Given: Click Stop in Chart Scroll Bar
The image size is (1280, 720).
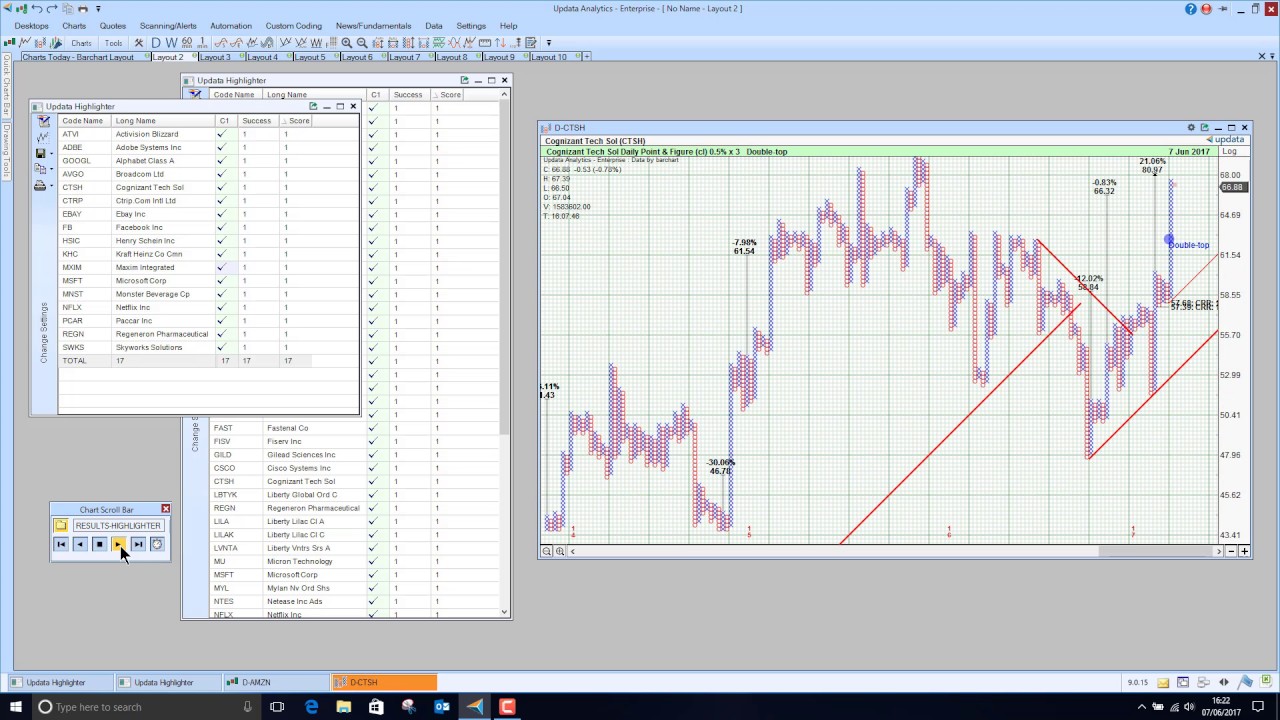Looking at the screenshot, I should 99,544.
